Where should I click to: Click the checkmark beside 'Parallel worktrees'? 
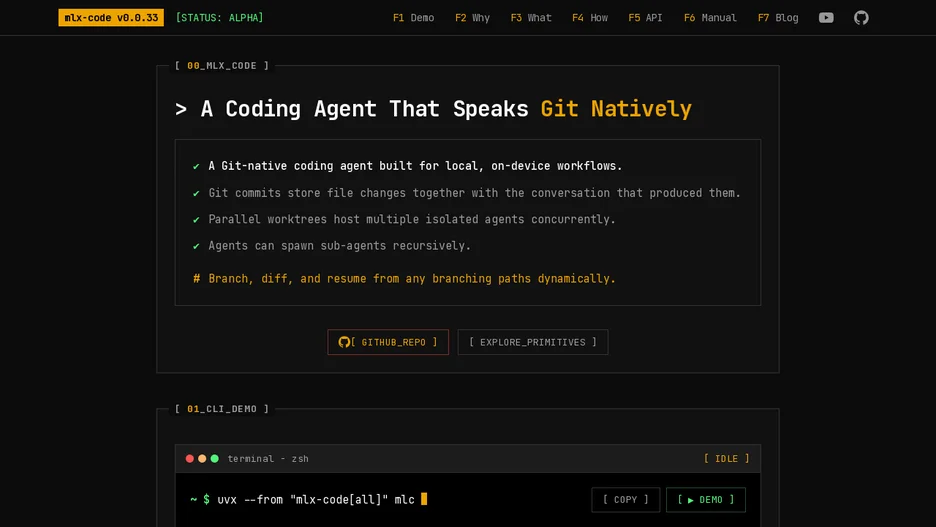(x=196, y=220)
